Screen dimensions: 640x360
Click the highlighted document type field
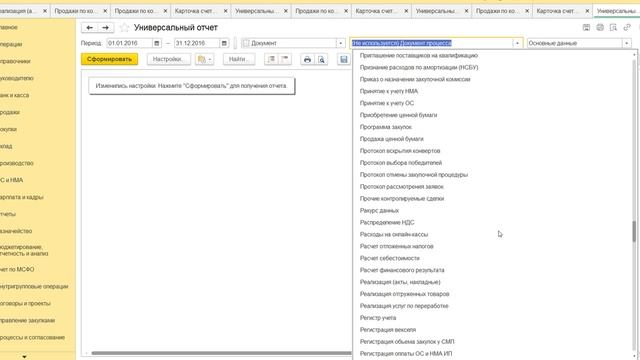click(x=432, y=43)
